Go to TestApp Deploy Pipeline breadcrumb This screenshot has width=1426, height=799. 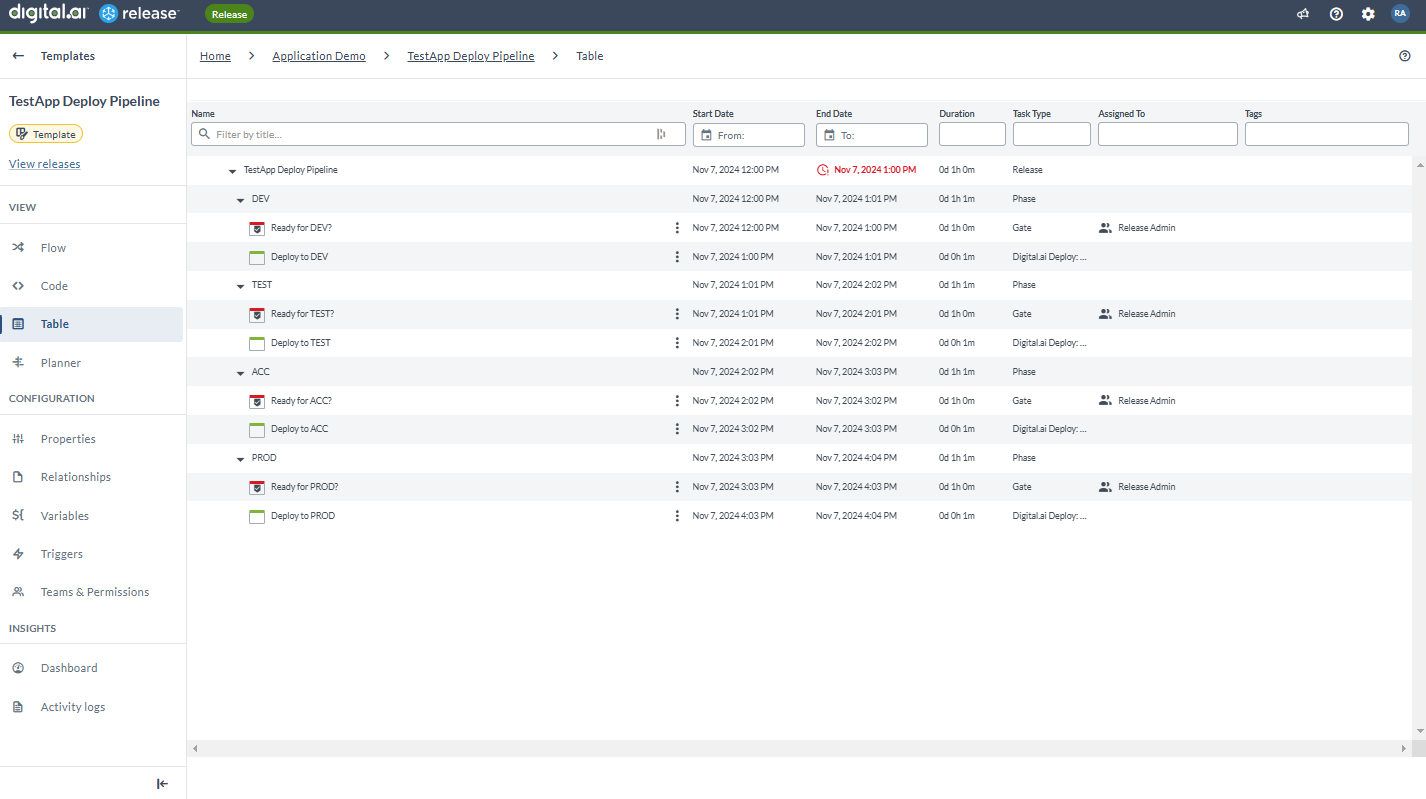click(471, 56)
